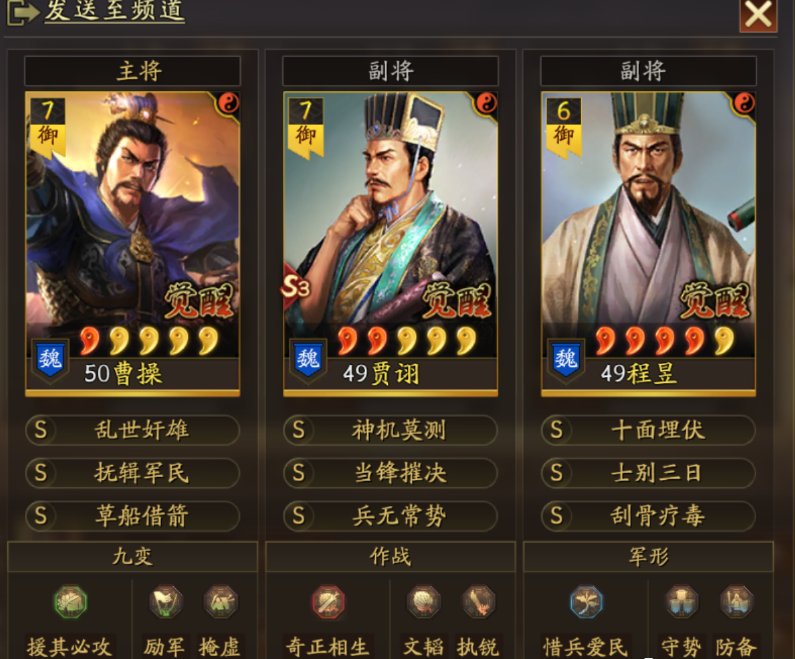Click the 援其必攻 formation icon
The width and height of the screenshot is (795, 659).
(x=70, y=602)
